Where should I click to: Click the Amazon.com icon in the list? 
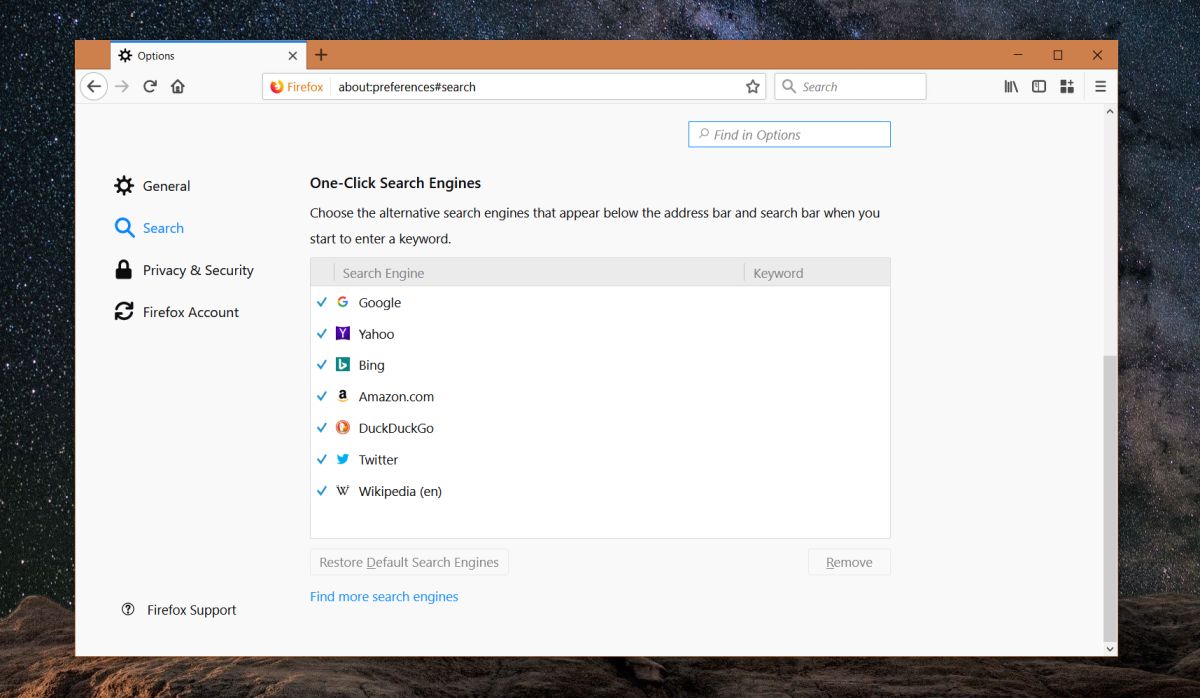pos(343,396)
